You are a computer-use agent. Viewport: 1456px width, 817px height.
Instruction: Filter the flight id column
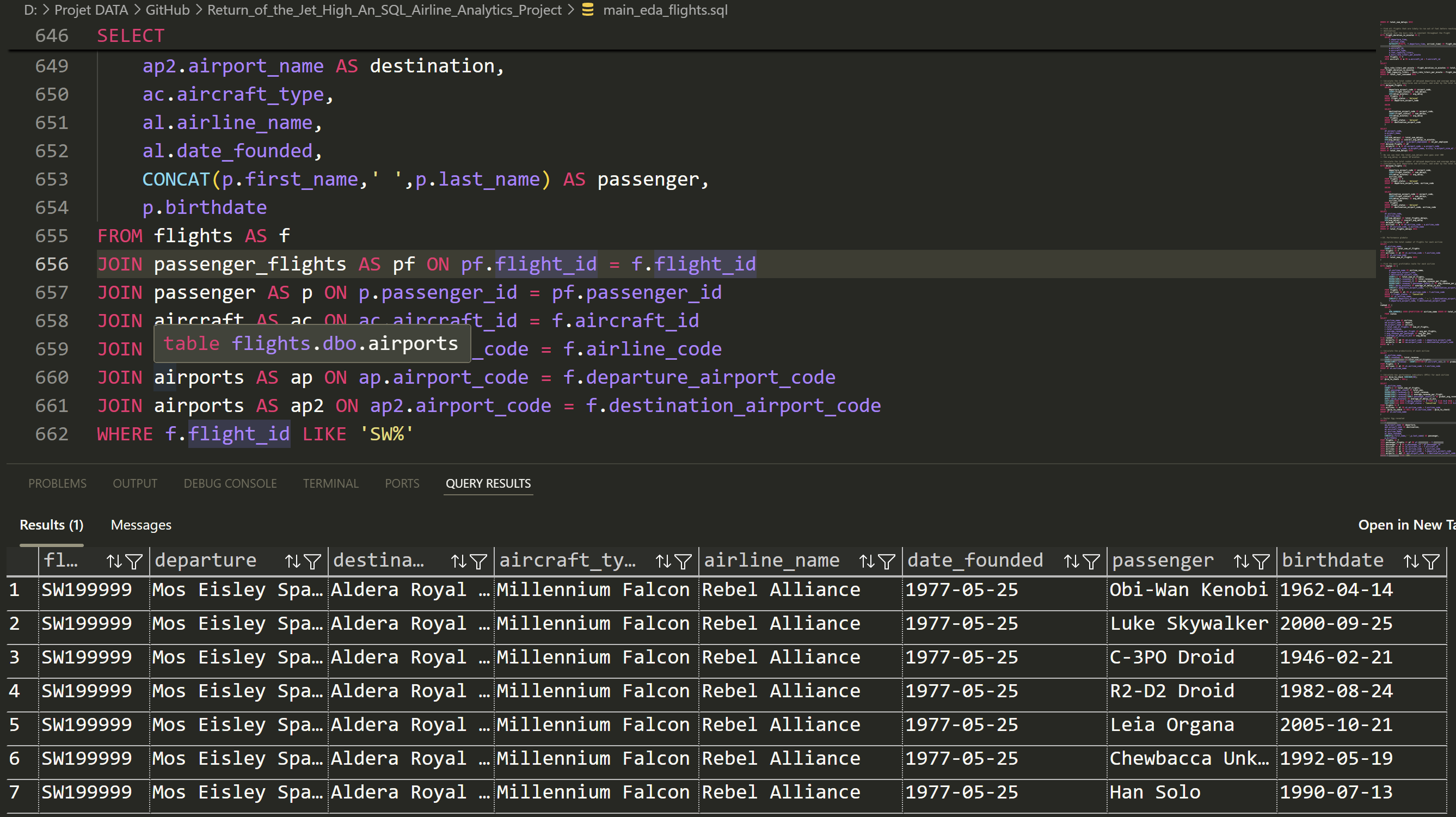[x=134, y=561]
